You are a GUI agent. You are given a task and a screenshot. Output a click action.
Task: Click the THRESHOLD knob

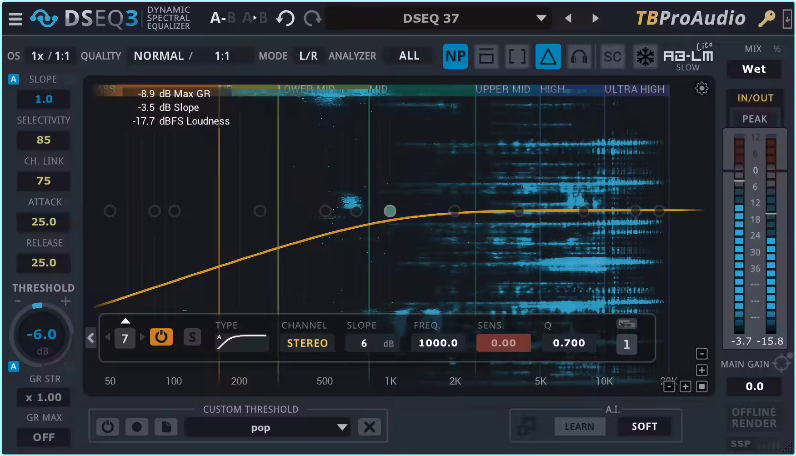(x=42, y=335)
